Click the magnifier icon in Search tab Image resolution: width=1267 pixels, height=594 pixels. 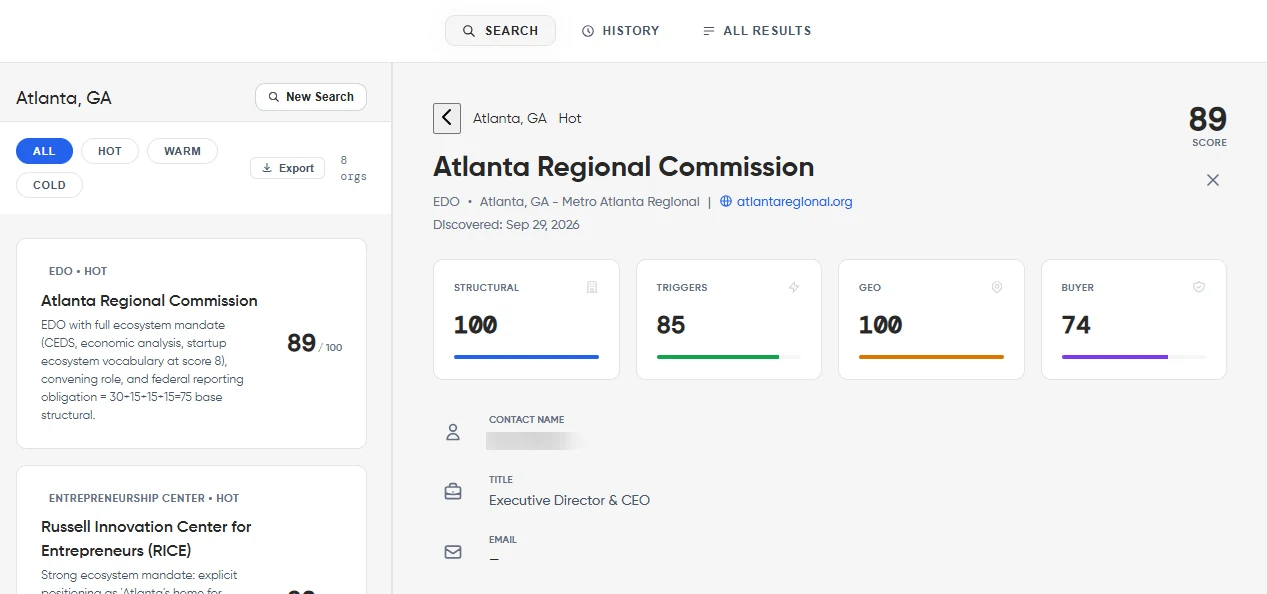469,31
